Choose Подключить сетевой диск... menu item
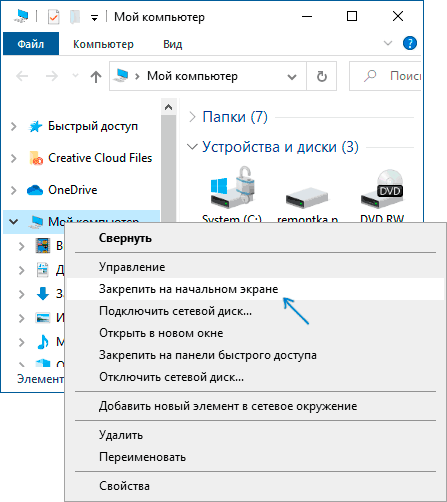The height and width of the screenshot is (502, 447). pyautogui.click(x=255, y=311)
